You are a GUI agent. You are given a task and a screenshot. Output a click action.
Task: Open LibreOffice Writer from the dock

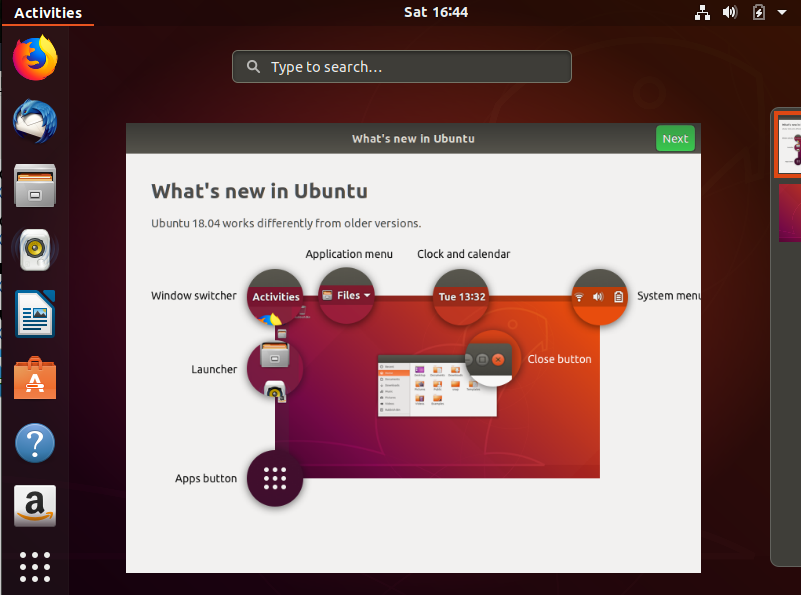pos(35,314)
